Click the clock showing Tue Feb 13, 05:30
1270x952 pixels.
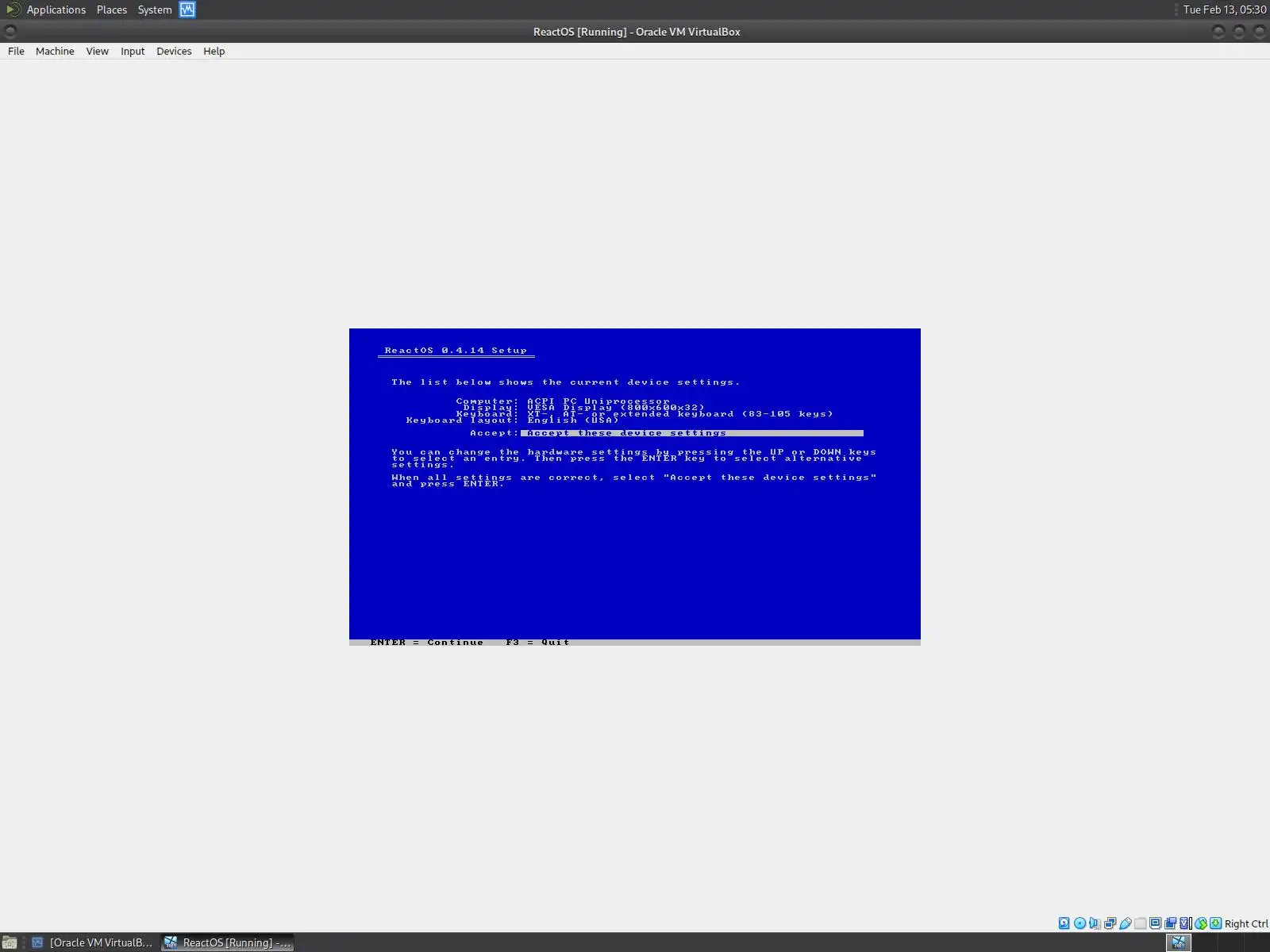click(x=1225, y=10)
